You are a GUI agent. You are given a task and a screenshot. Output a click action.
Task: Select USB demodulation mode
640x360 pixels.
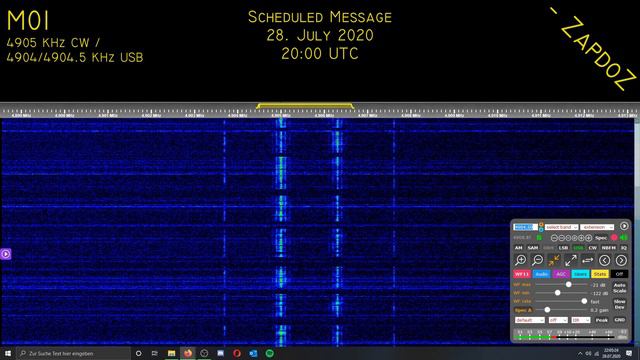click(578, 248)
